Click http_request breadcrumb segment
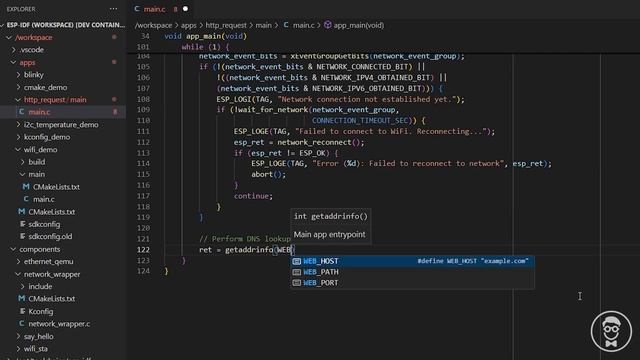 tap(226, 25)
